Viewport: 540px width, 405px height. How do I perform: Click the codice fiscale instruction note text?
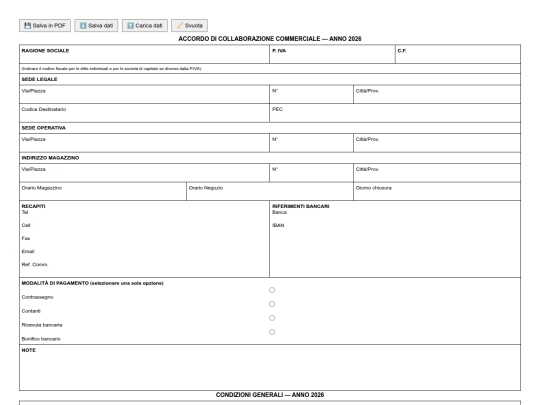tap(111, 69)
